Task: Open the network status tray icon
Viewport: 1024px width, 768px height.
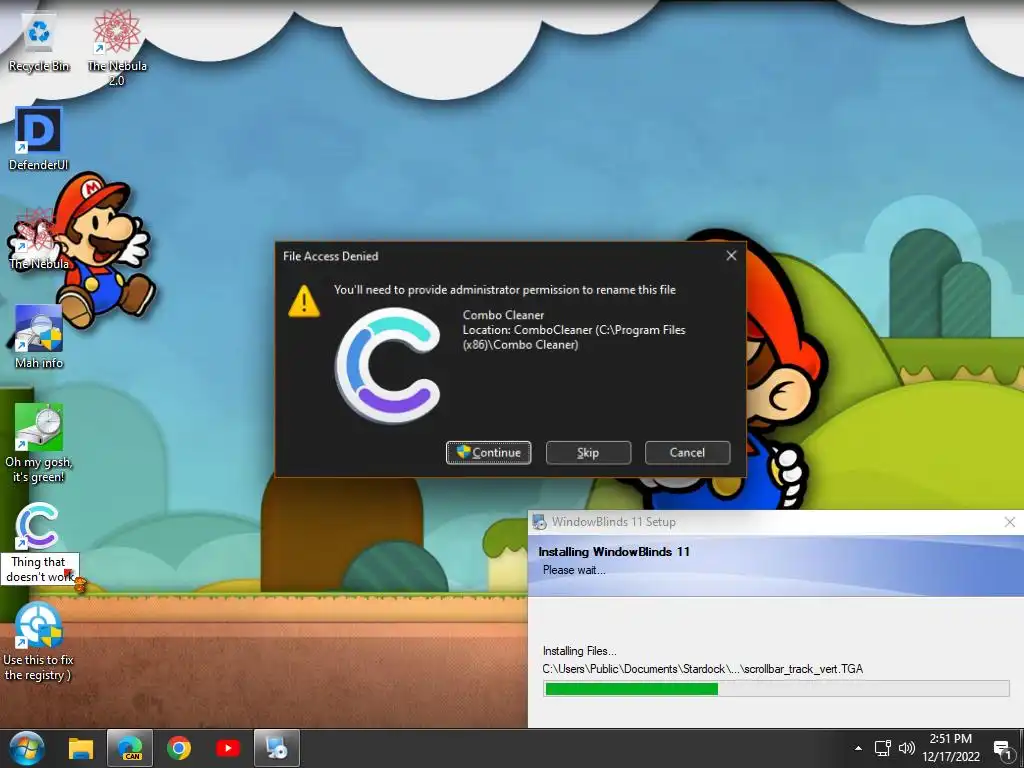Action: (x=883, y=748)
